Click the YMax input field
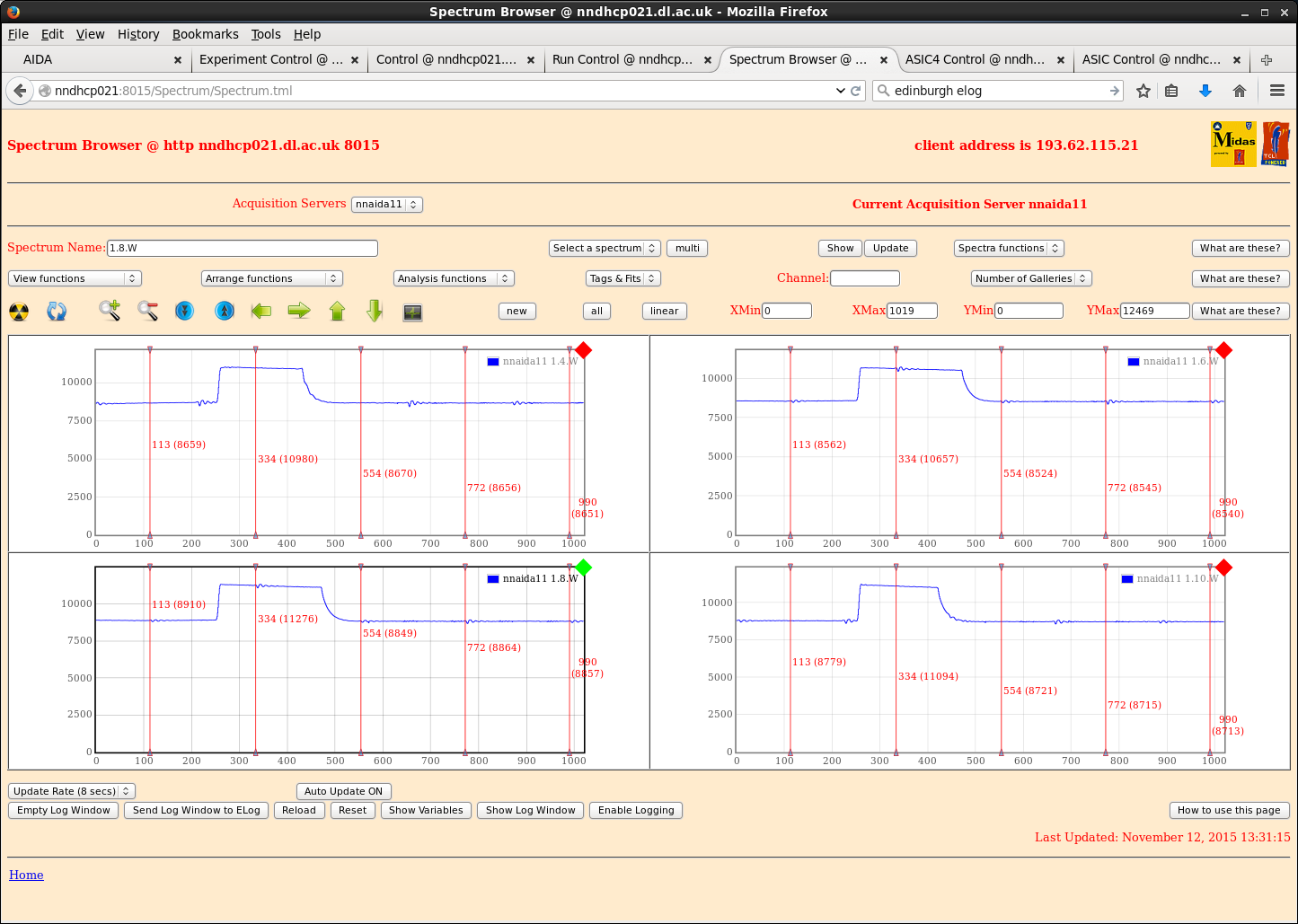The width and height of the screenshot is (1298, 924). click(x=1155, y=311)
